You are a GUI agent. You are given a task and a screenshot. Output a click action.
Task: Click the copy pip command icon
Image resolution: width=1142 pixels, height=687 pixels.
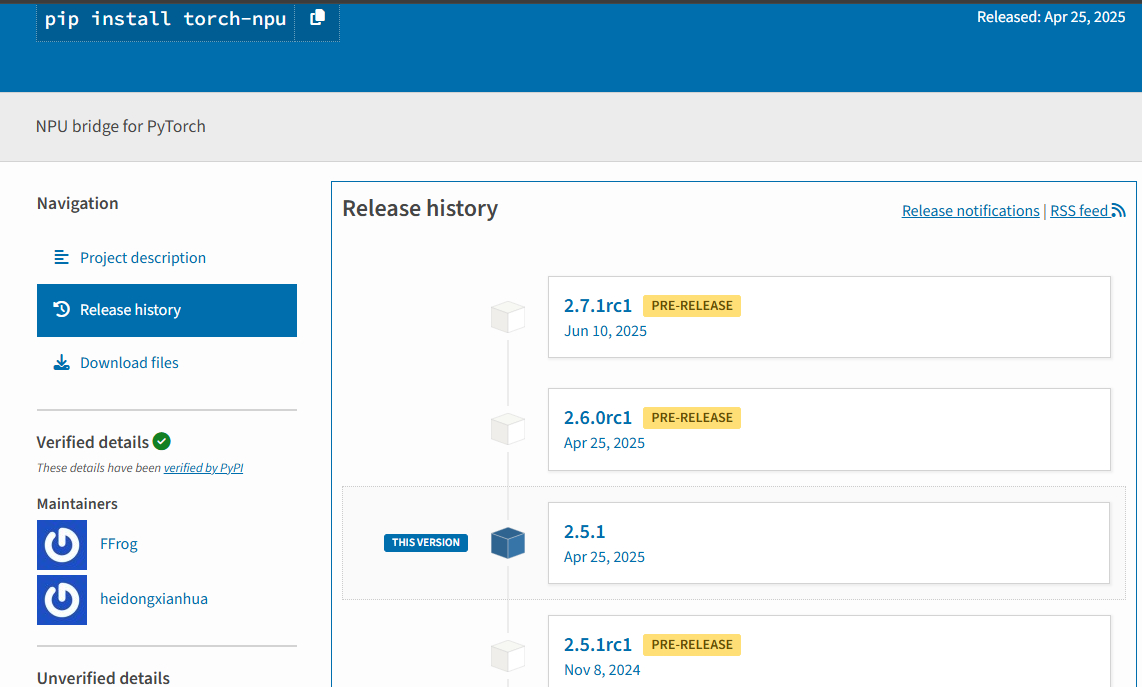(x=317, y=18)
